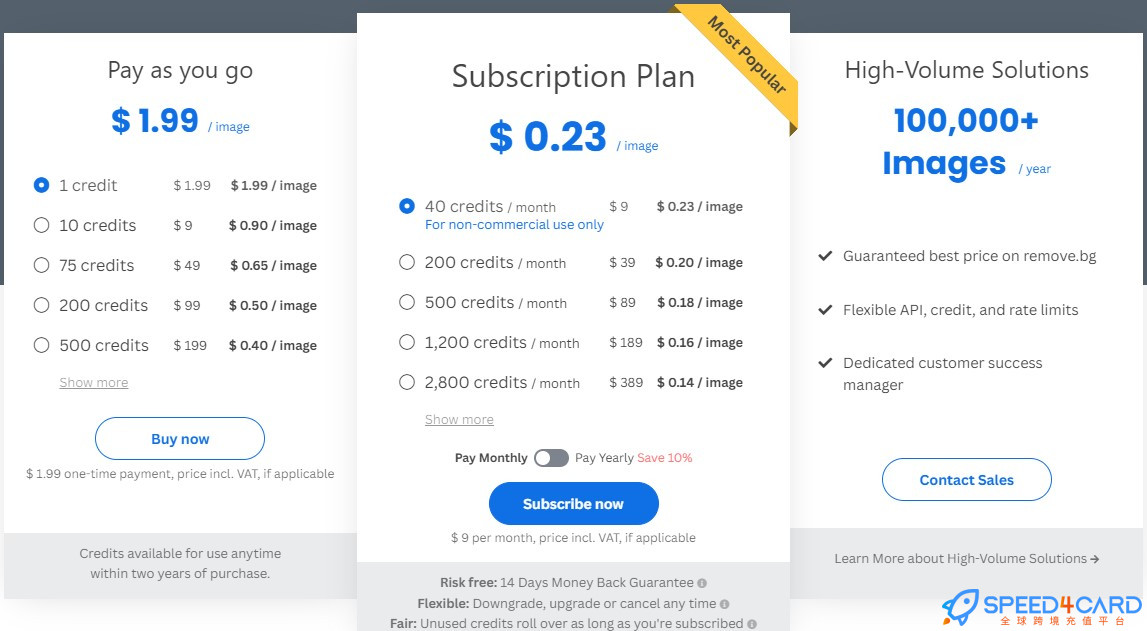This screenshot has height=631, width=1147.
Task: Click the Most Popular ribbon badge
Action: [746, 56]
